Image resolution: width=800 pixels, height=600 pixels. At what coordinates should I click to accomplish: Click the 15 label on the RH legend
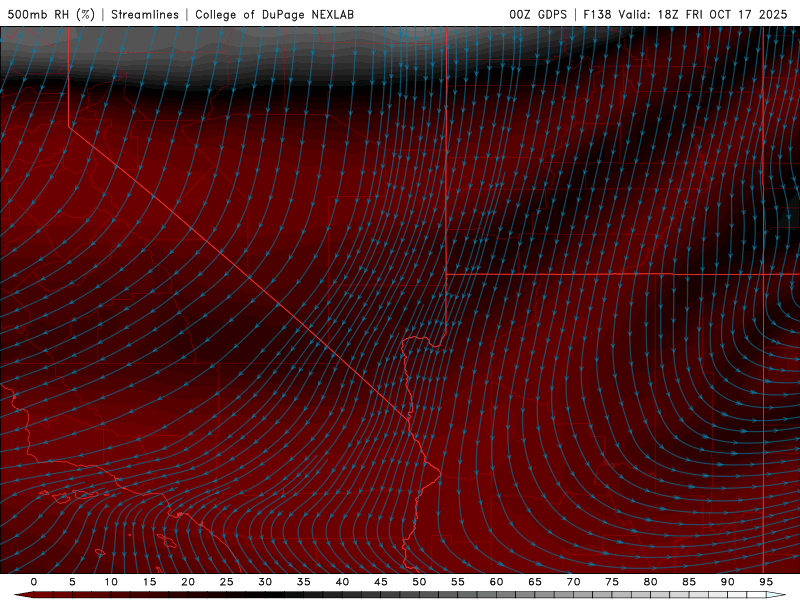point(149,582)
